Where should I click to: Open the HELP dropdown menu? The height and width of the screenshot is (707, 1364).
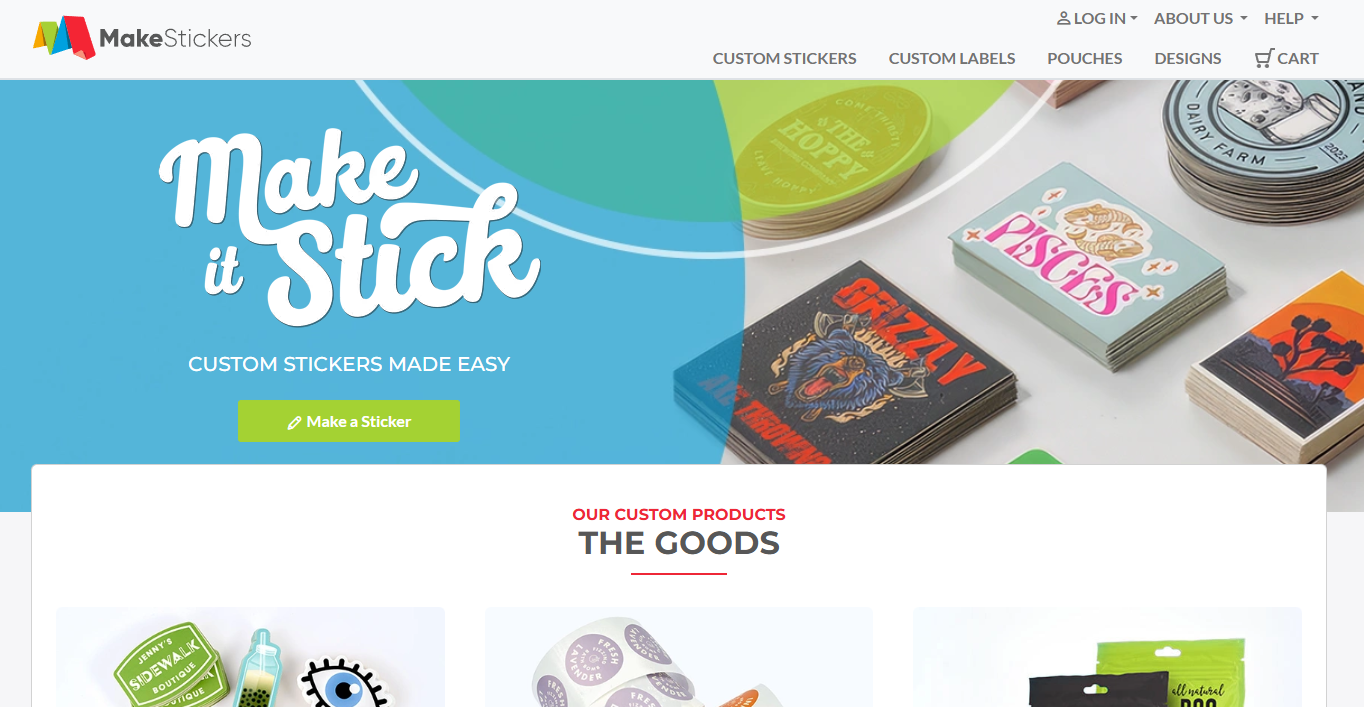1291,18
